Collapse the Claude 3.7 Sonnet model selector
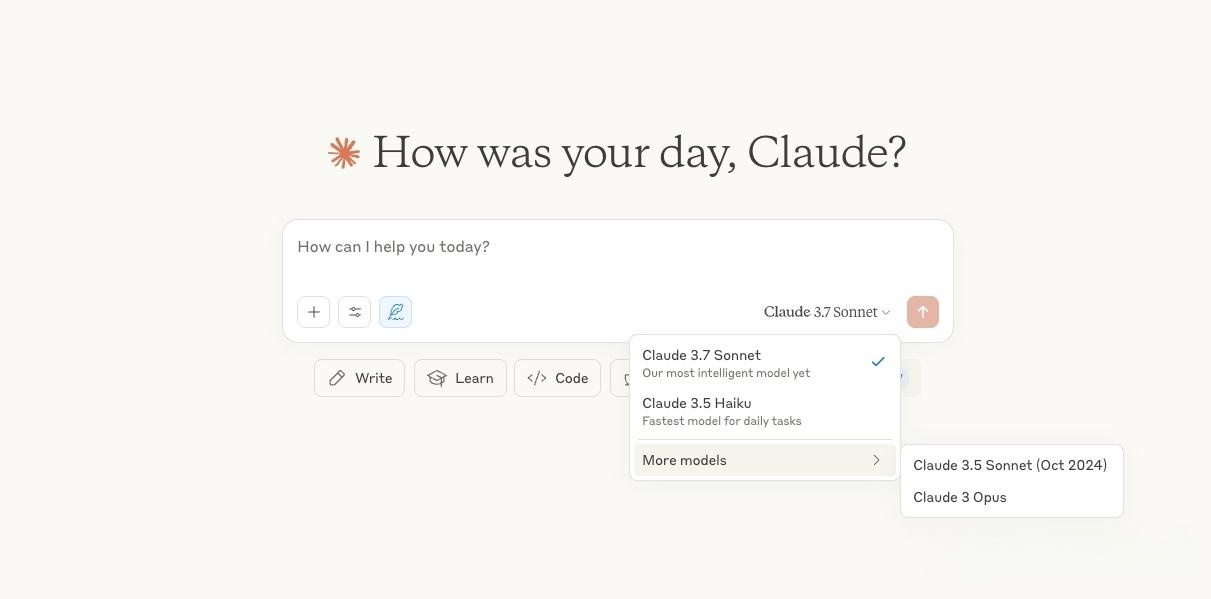Screen dimensions: 1211x599 pos(826,312)
